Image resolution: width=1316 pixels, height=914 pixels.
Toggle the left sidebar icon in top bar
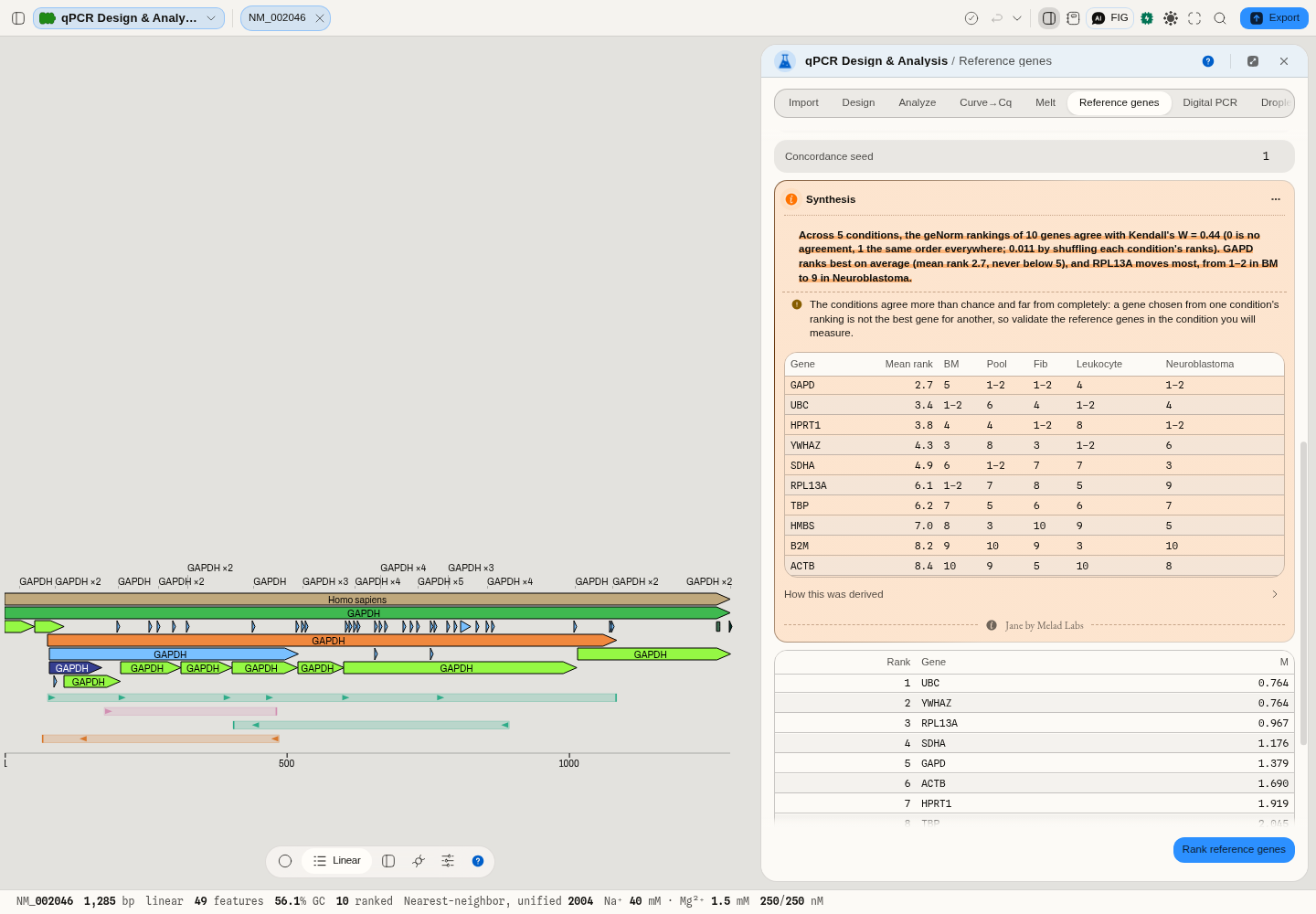point(18,18)
